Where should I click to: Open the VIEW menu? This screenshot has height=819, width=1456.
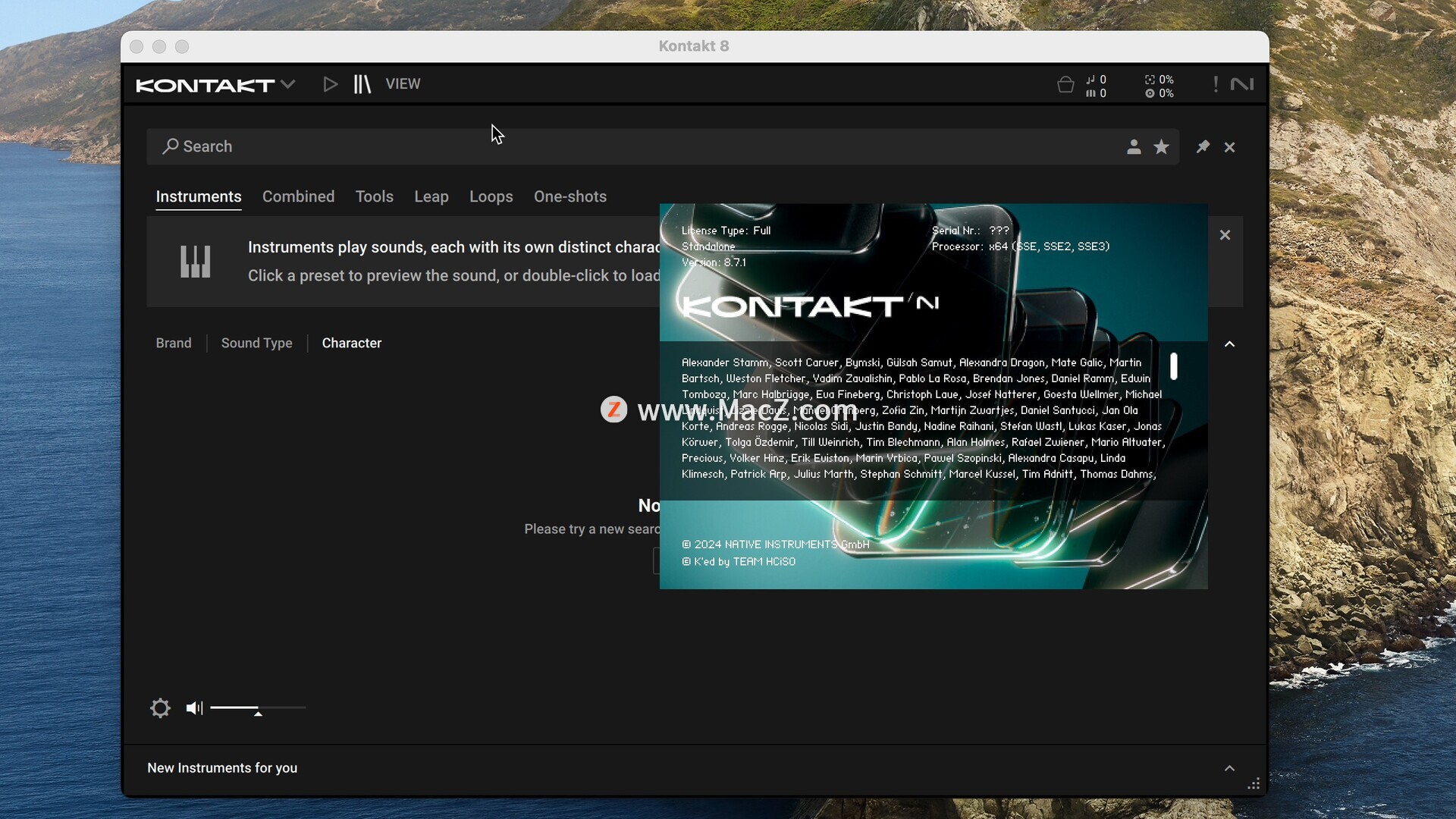click(403, 84)
